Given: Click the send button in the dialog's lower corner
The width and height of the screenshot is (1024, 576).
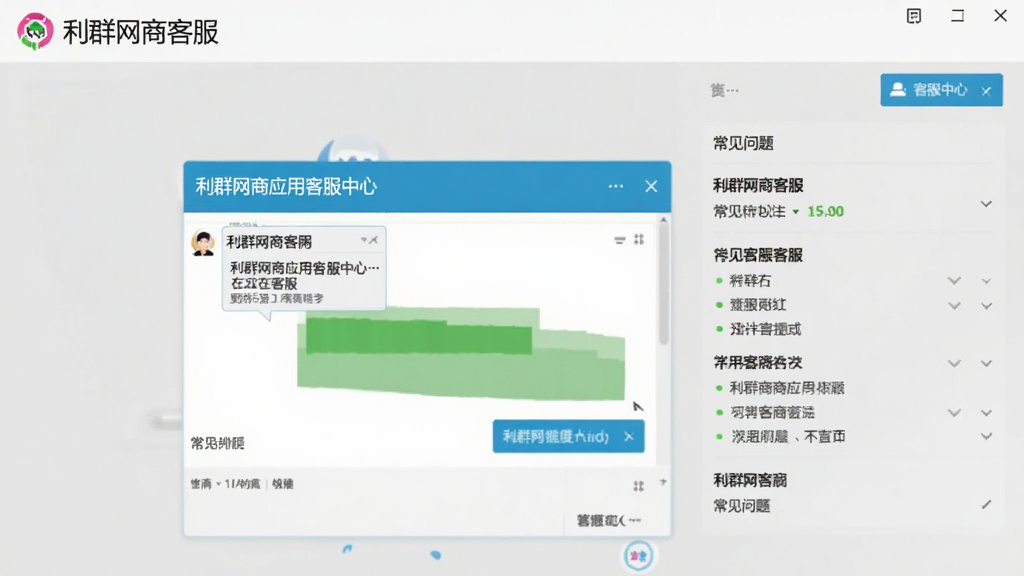Looking at the screenshot, I should (x=609, y=520).
